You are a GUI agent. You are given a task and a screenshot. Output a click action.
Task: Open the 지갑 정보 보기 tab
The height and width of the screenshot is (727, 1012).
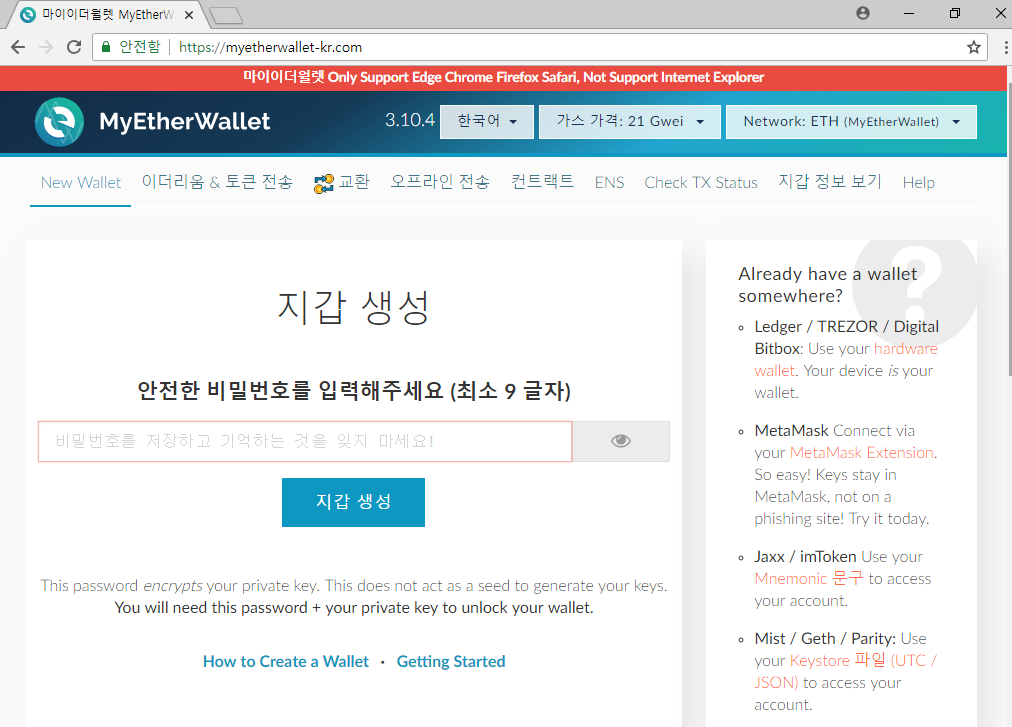(x=830, y=182)
